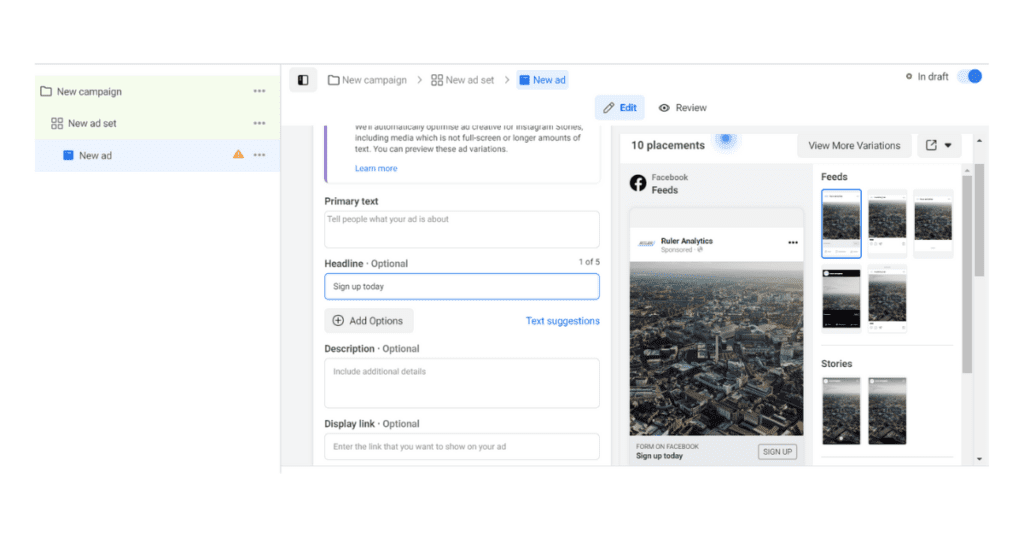Select the first Stories placement thumbnail
Screen dimensions: 1024x536
coord(841,411)
